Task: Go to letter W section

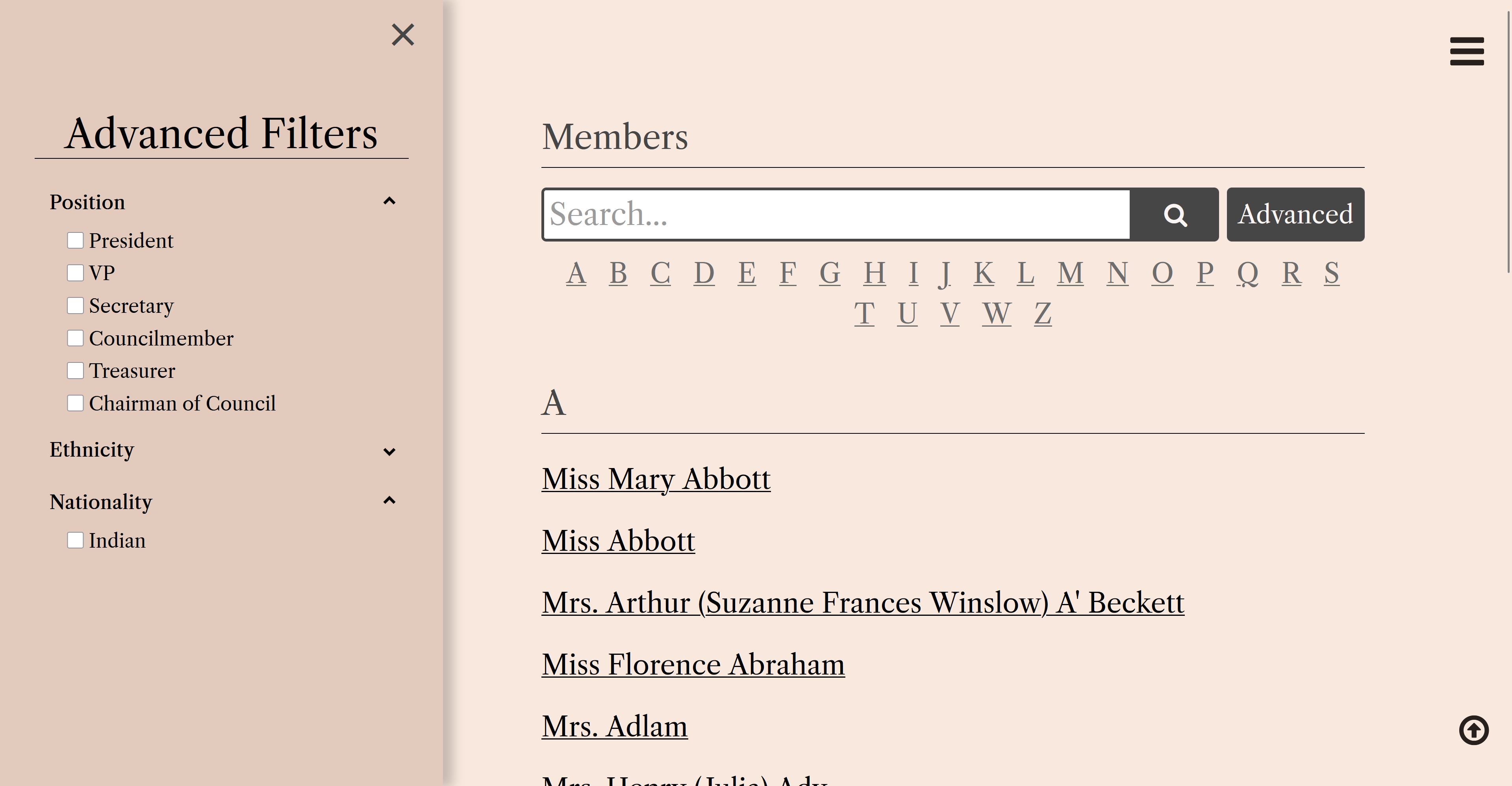Action: (x=996, y=314)
